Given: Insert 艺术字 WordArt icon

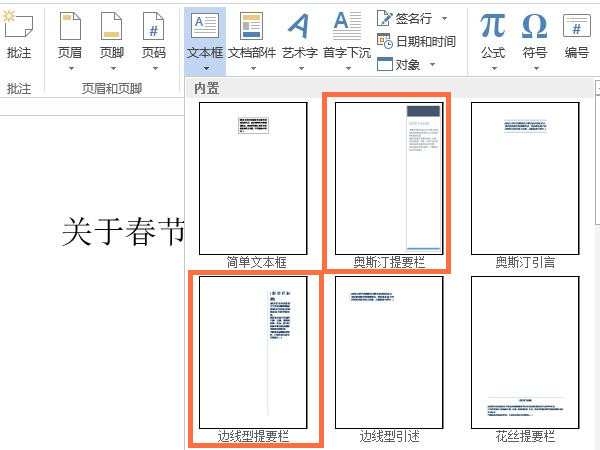Looking at the screenshot, I should coord(299,26).
